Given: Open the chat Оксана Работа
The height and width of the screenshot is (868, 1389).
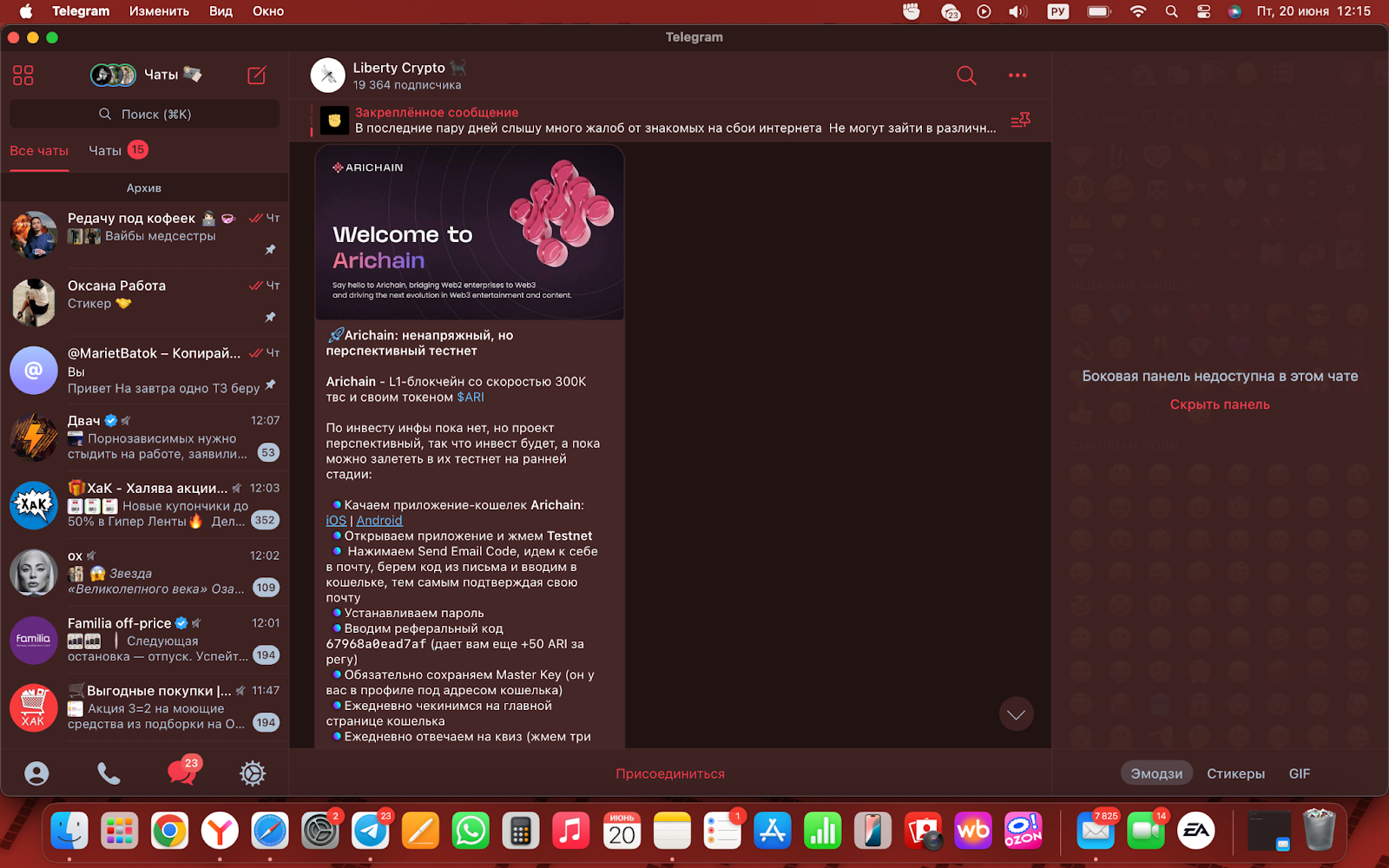Looking at the screenshot, I should [144, 303].
